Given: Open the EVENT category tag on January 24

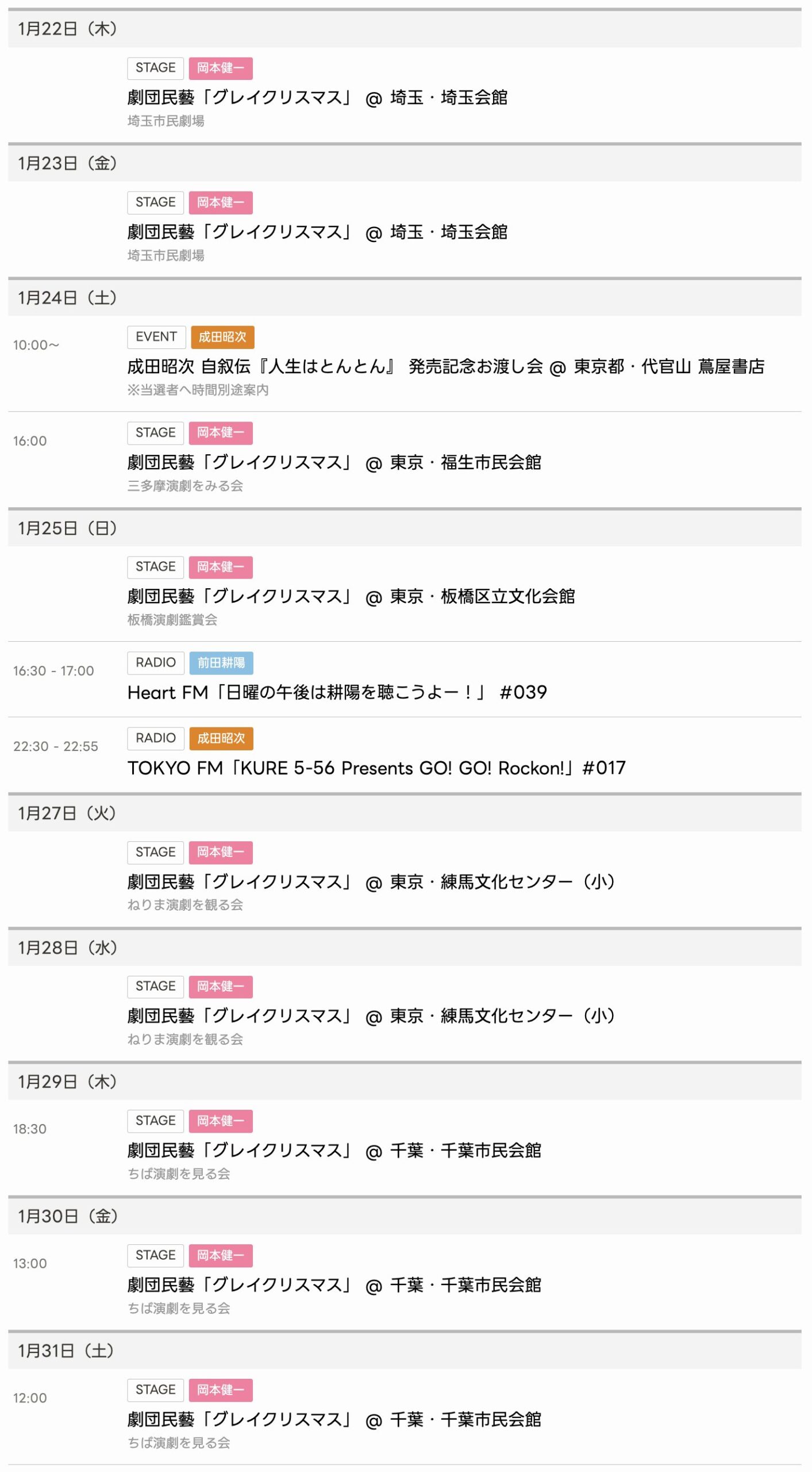Looking at the screenshot, I should (156, 337).
